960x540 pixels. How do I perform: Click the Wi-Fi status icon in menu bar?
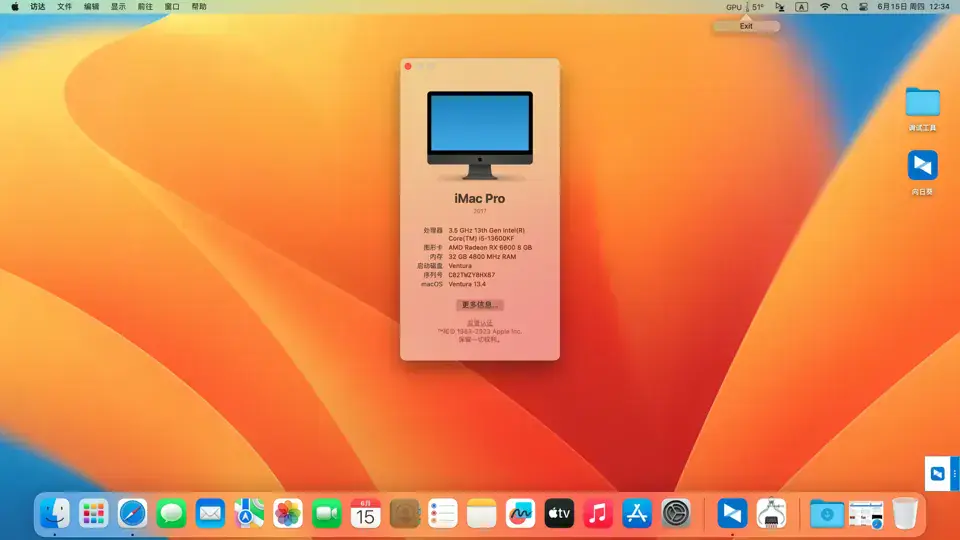[x=825, y=7]
